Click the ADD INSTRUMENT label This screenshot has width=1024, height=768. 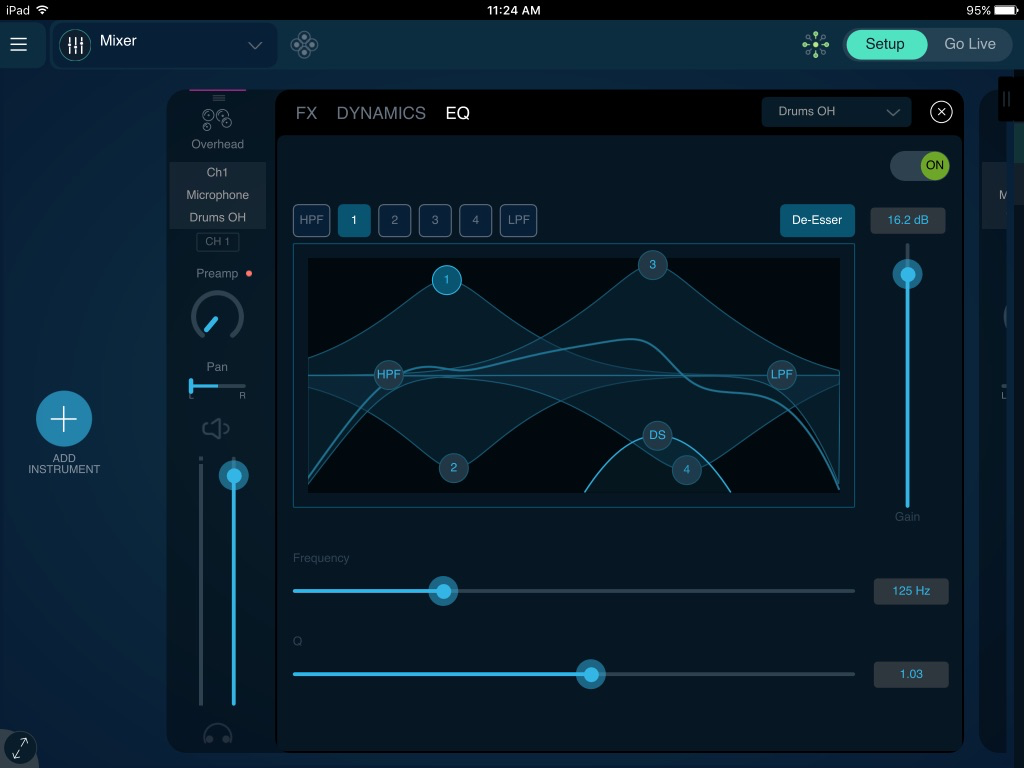pyautogui.click(x=64, y=464)
